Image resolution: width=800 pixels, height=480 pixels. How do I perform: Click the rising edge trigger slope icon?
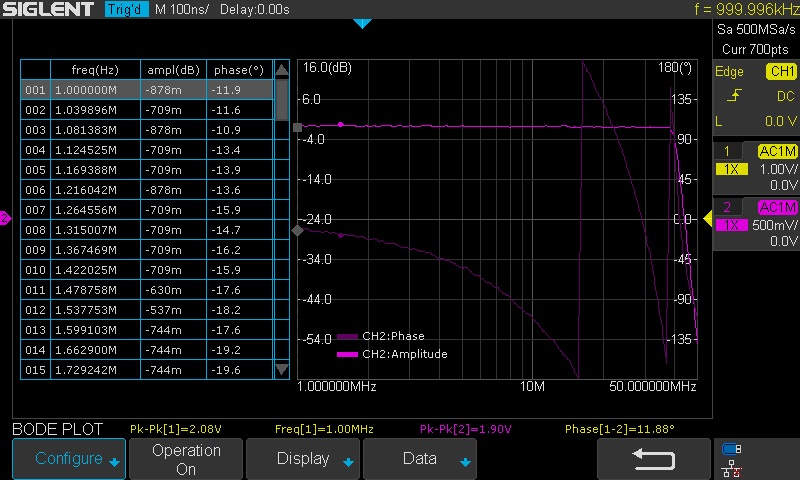coord(735,96)
